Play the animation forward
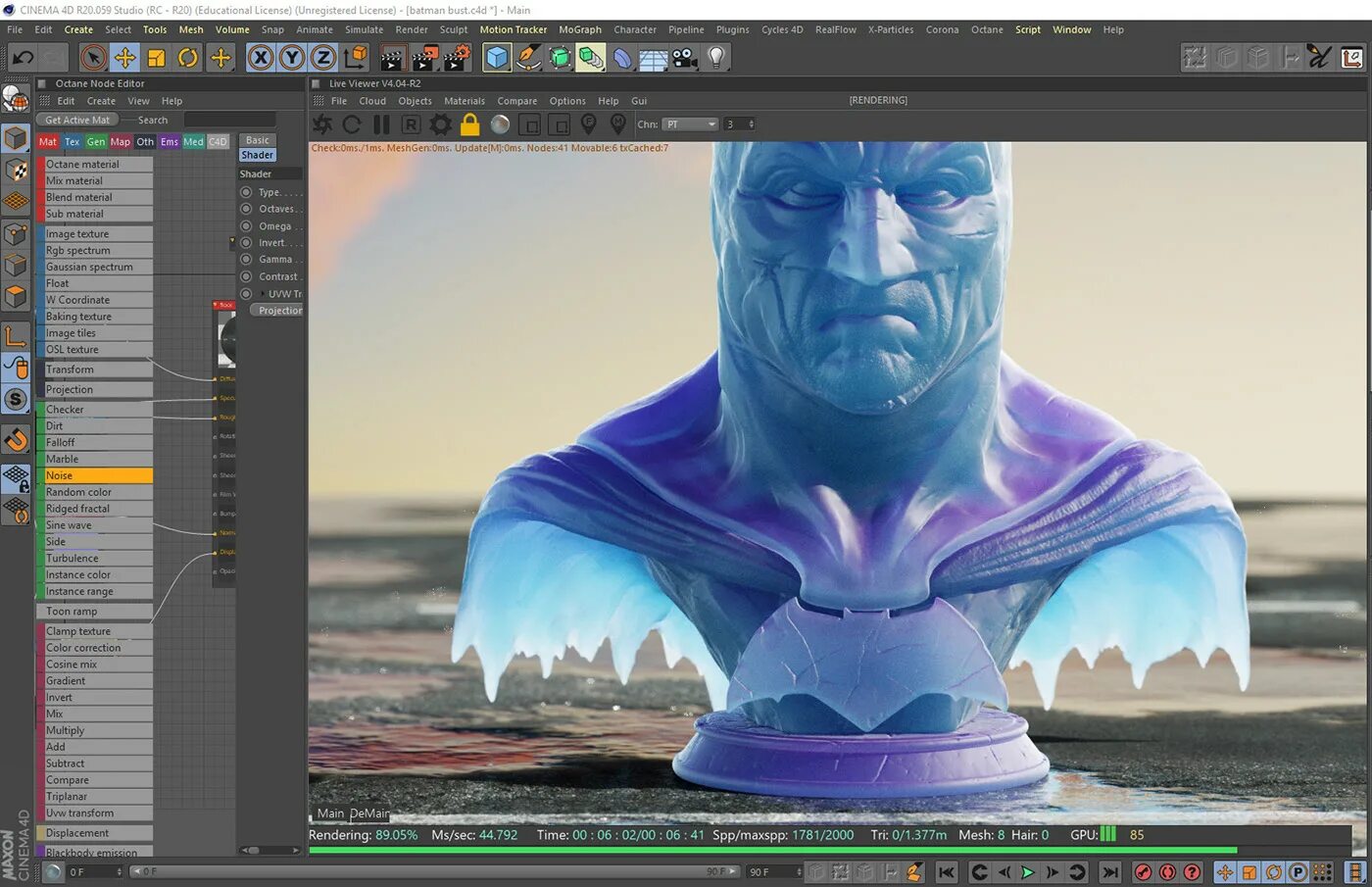Screen dimensions: 1372x887 1028,872
